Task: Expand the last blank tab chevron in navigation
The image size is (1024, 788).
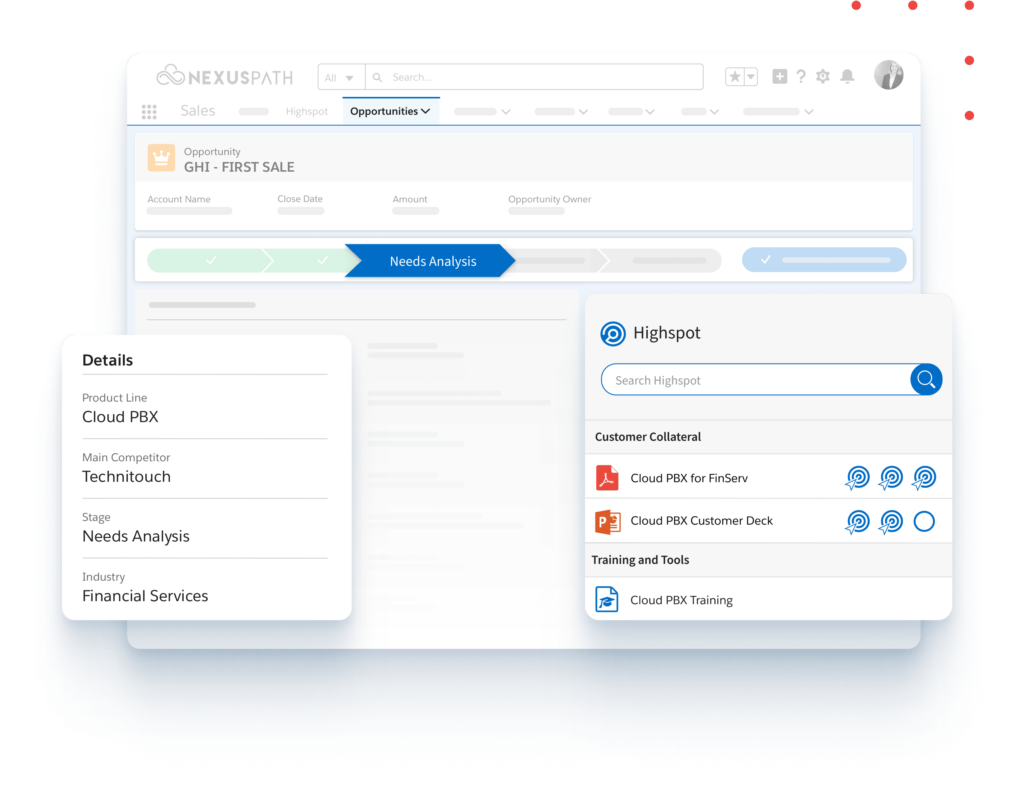Action: click(808, 112)
